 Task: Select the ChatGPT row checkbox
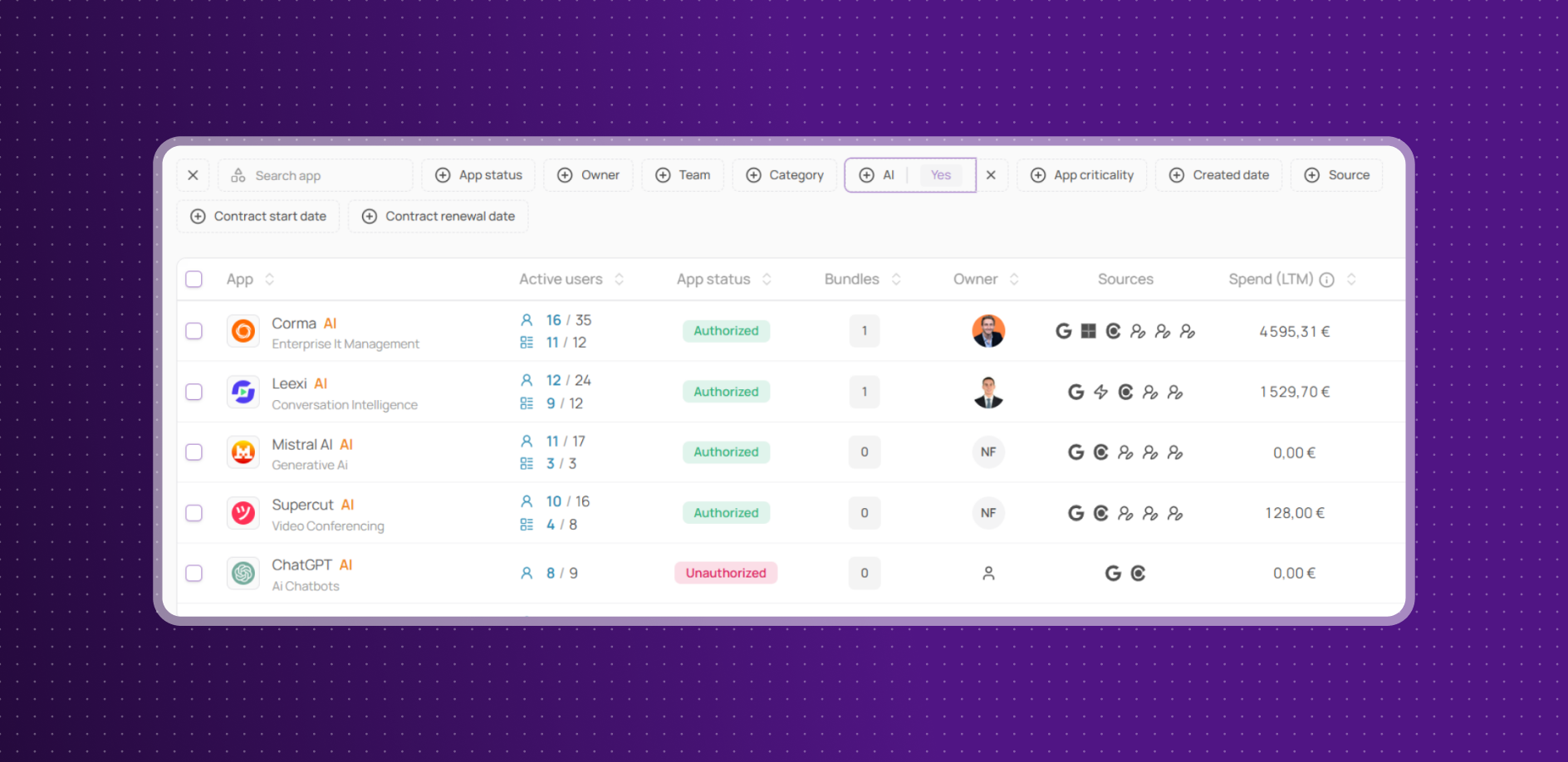coord(194,574)
